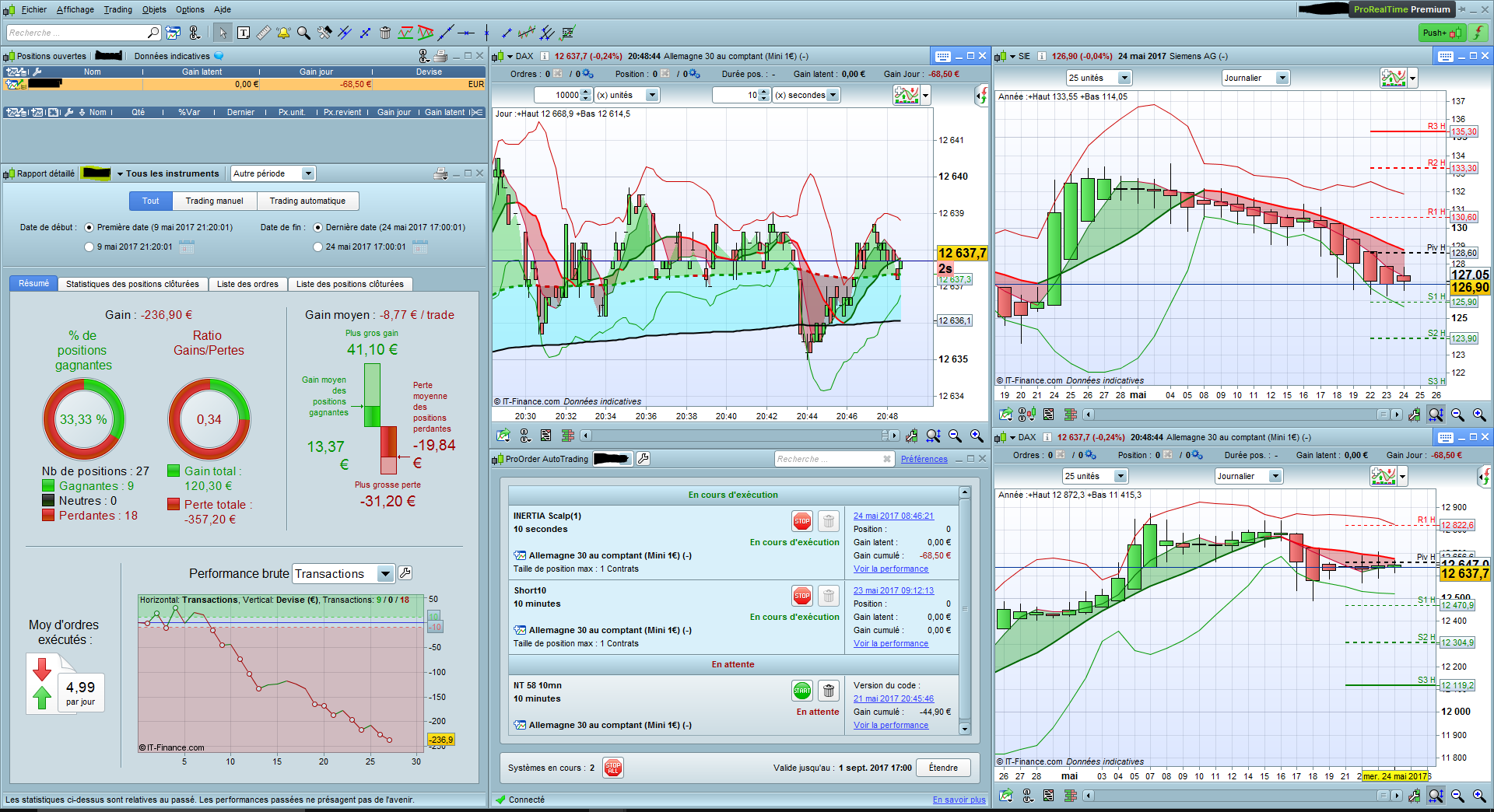Print the Rapport détaillé report
Viewport: 1494px width, 812px height.
(x=440, y=173)
